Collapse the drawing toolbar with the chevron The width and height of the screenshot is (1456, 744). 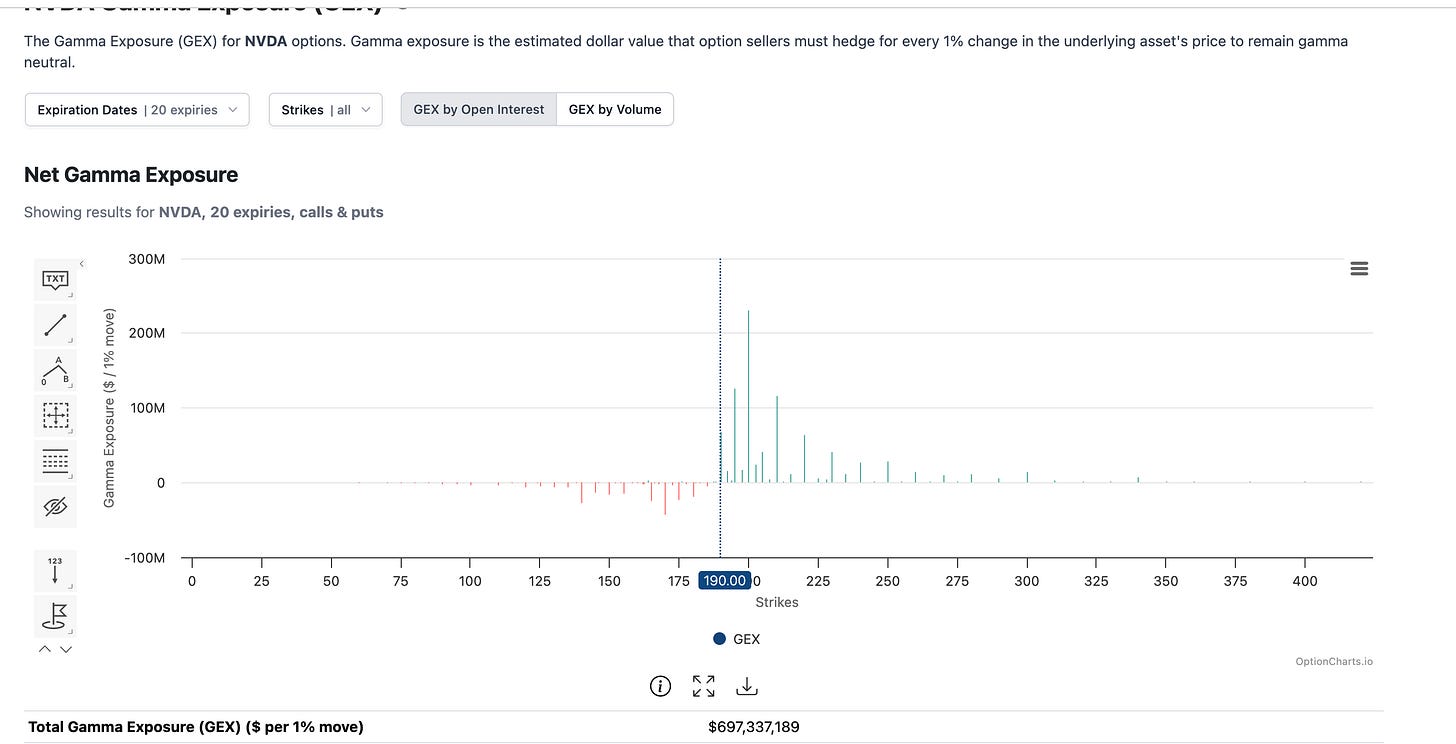82,263
